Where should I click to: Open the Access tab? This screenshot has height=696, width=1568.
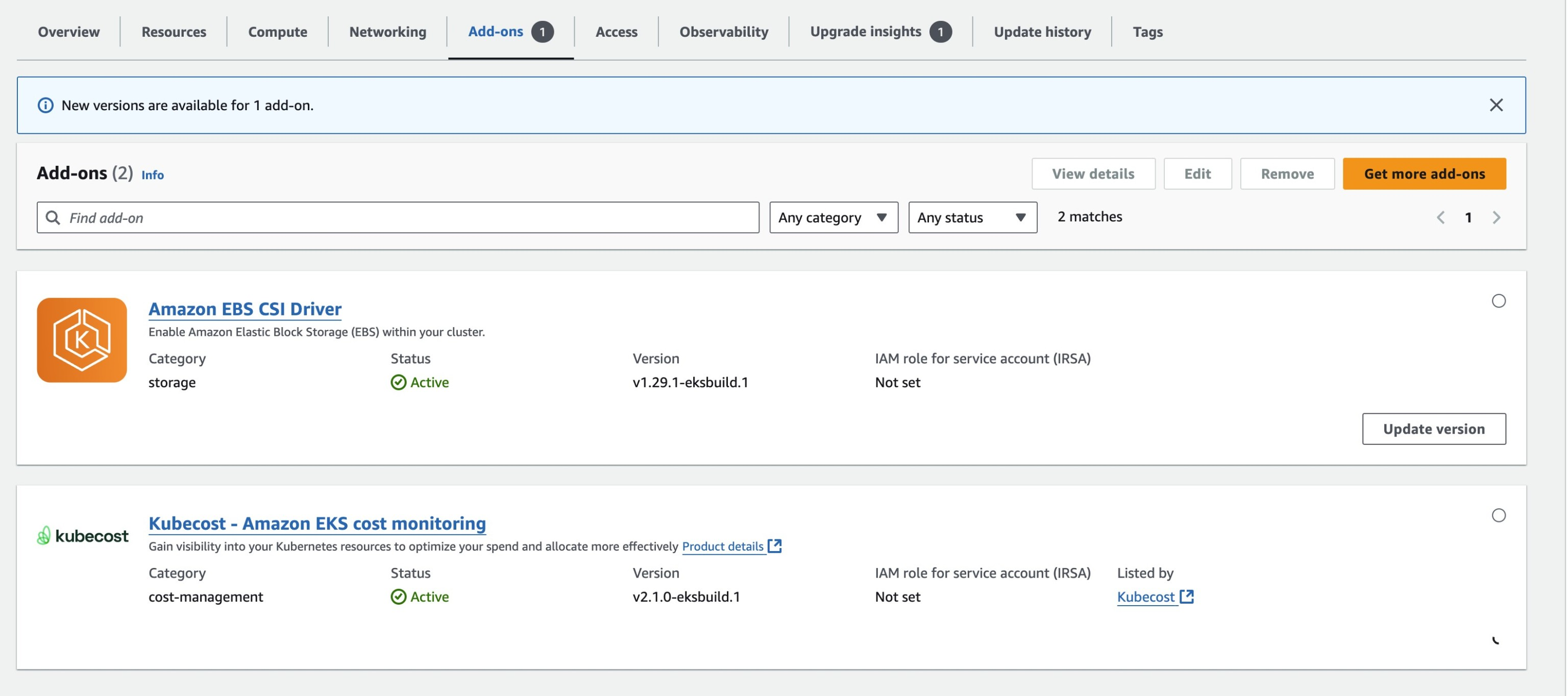616,31
